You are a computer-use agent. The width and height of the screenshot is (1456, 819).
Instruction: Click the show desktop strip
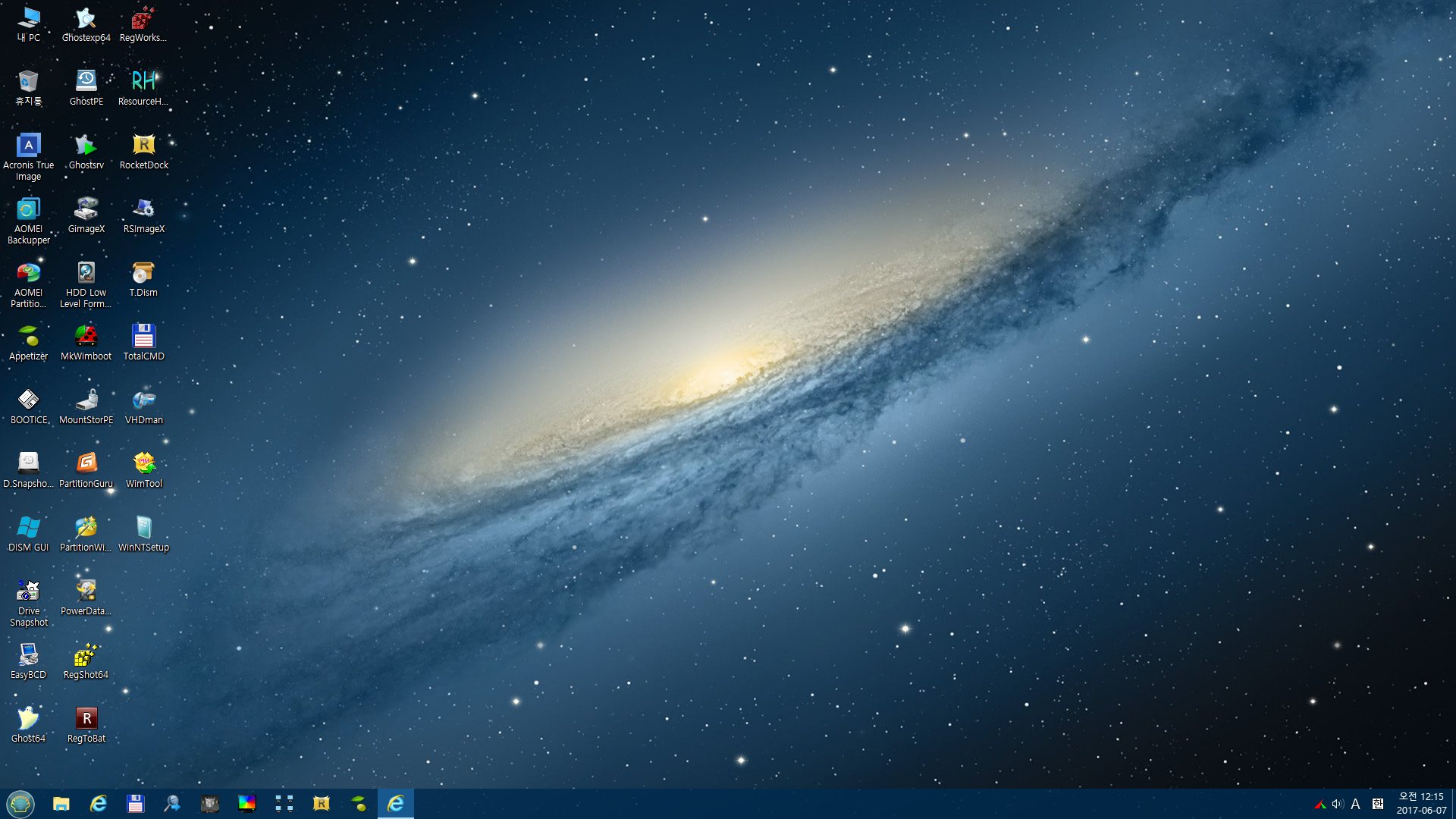pos(1453,804)
